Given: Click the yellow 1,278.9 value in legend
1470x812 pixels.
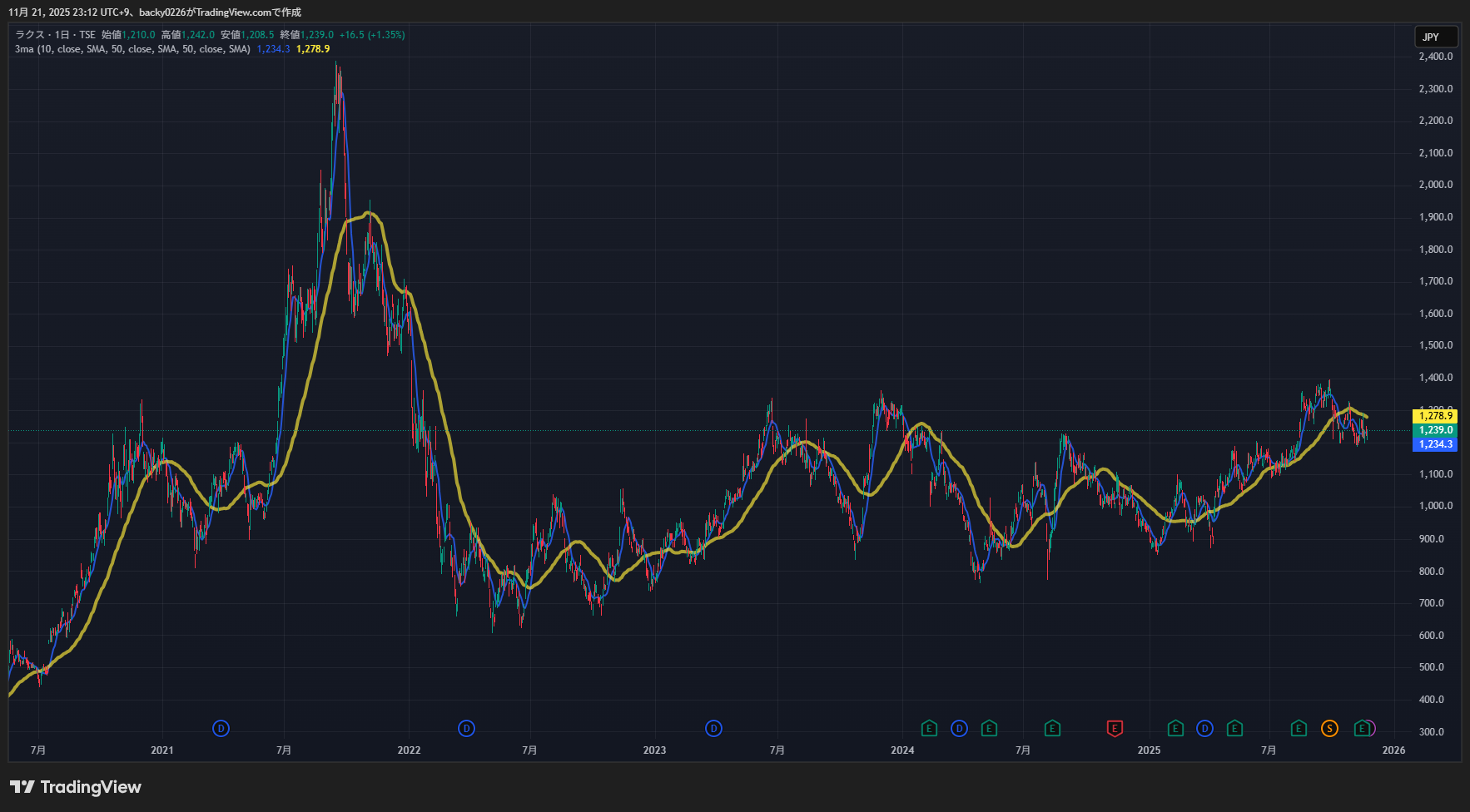Looking at the screenshot, I should coord(313,49).
